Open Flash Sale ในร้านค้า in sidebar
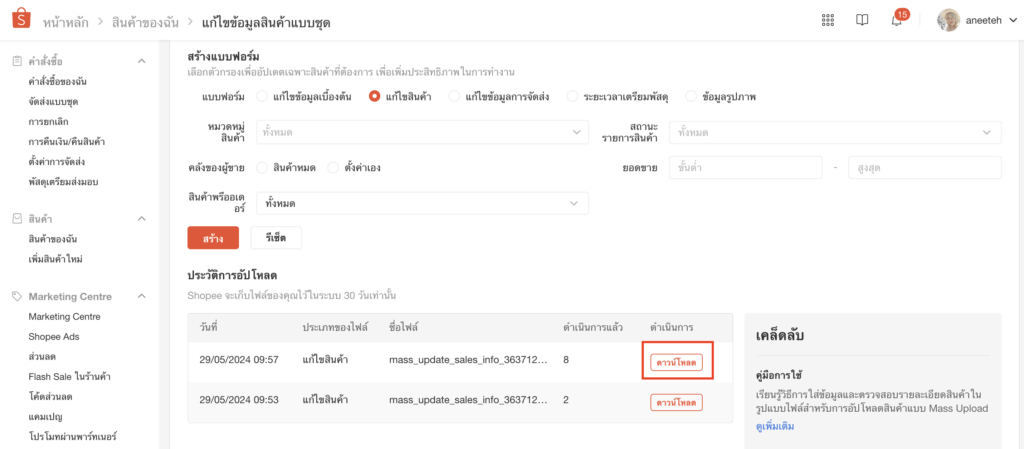 pos(68,377)
